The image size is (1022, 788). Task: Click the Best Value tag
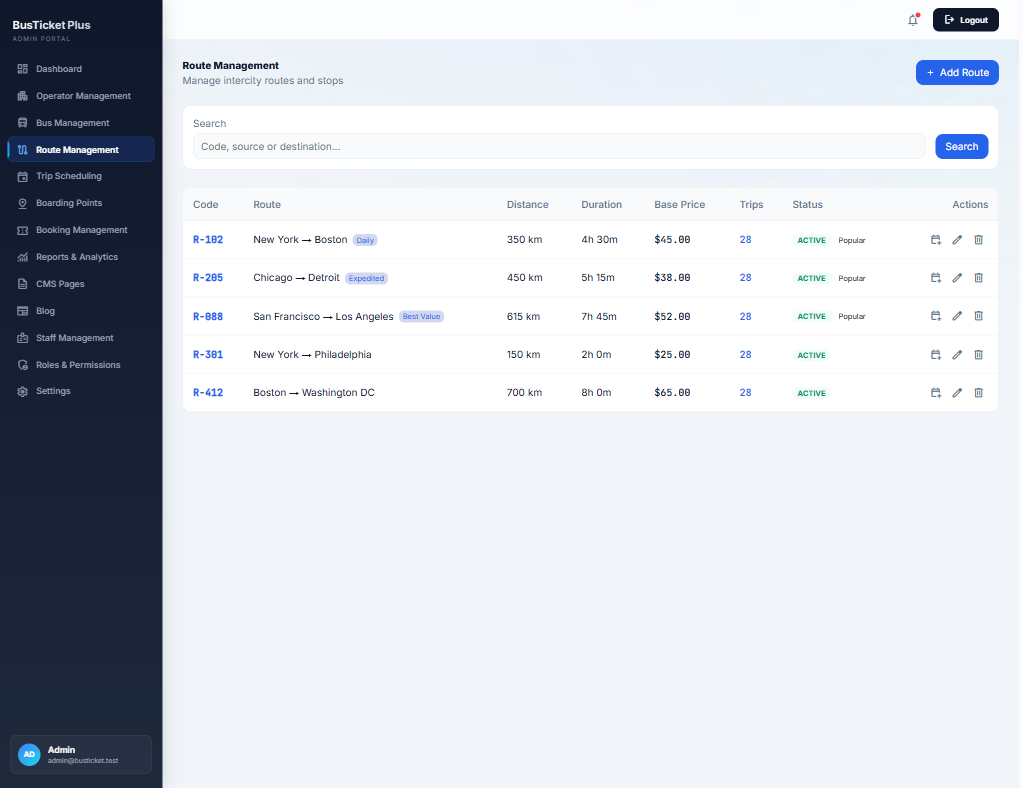pos(421,317)
